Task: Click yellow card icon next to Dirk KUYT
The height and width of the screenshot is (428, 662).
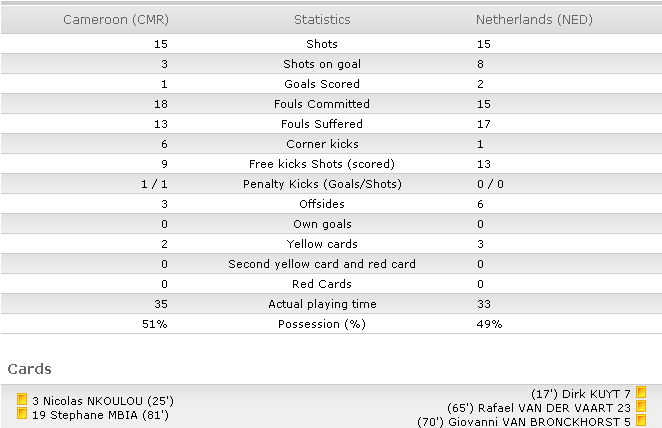Action: 641,392
